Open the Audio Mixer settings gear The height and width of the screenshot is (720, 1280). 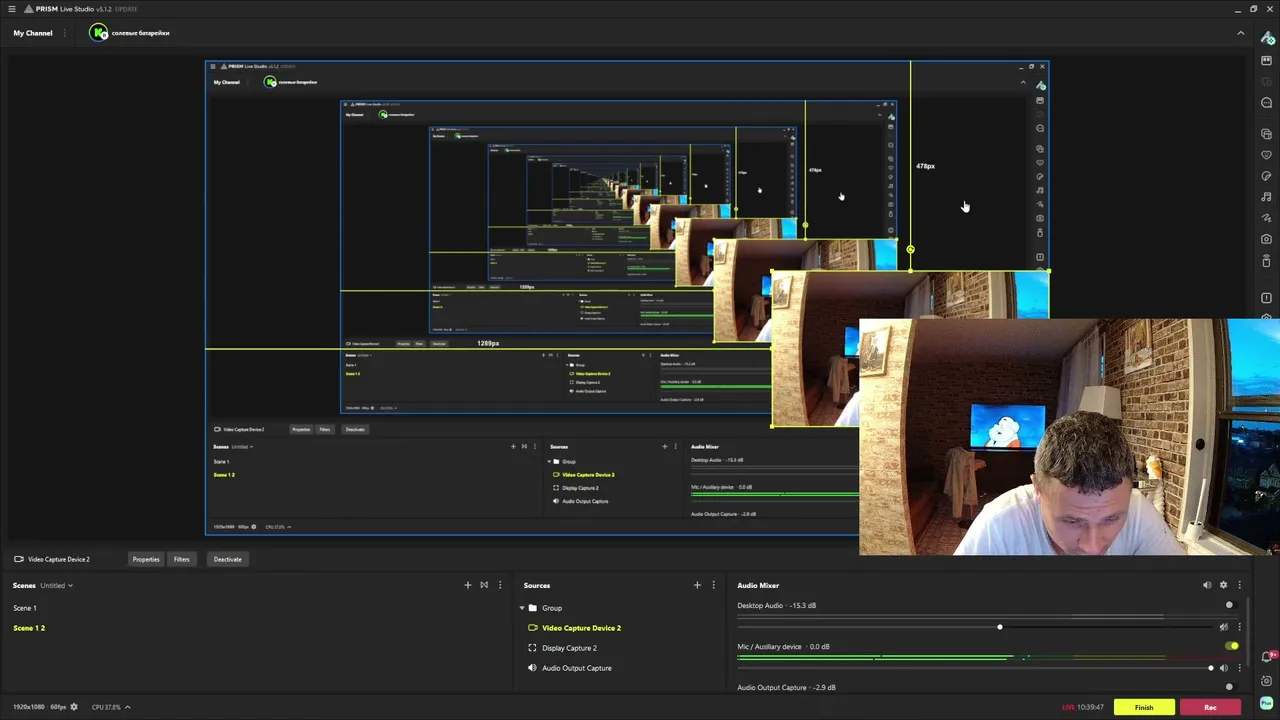pos(1223,585)
